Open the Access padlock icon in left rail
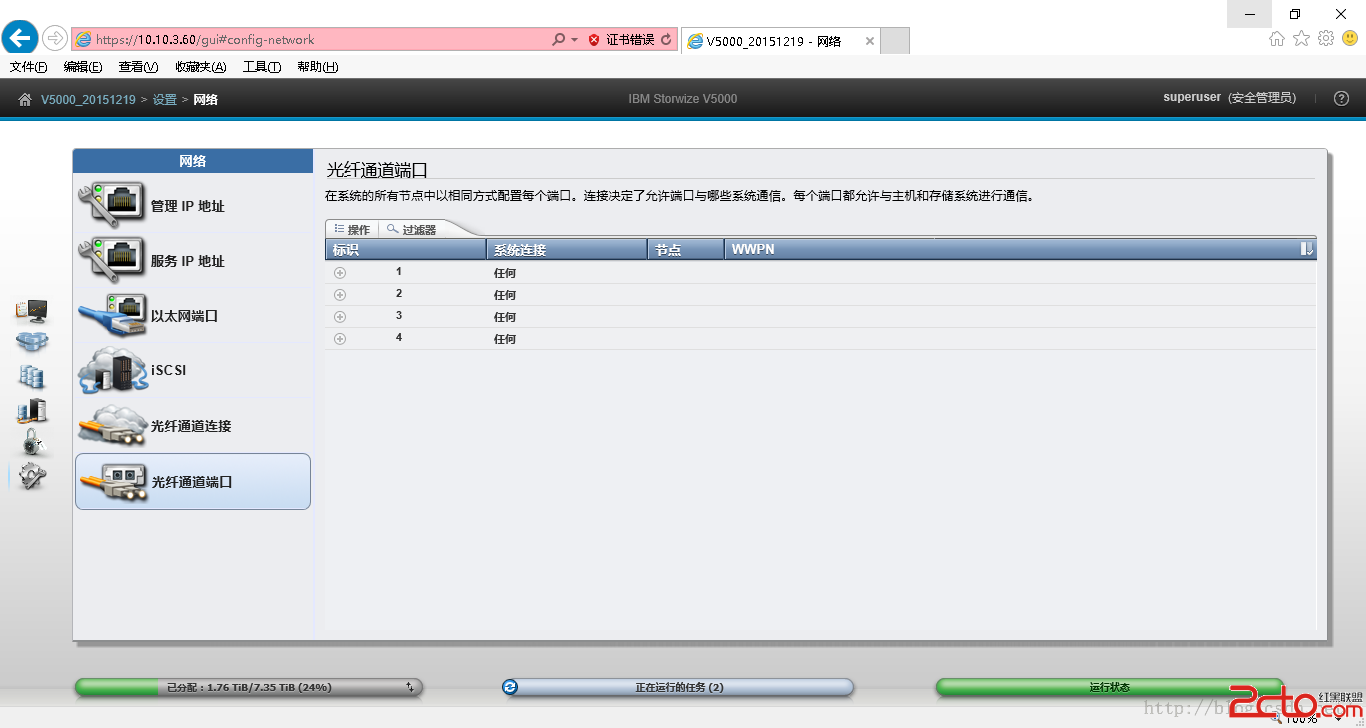This screenshot has height=728, width=1366. pos(32,441)
